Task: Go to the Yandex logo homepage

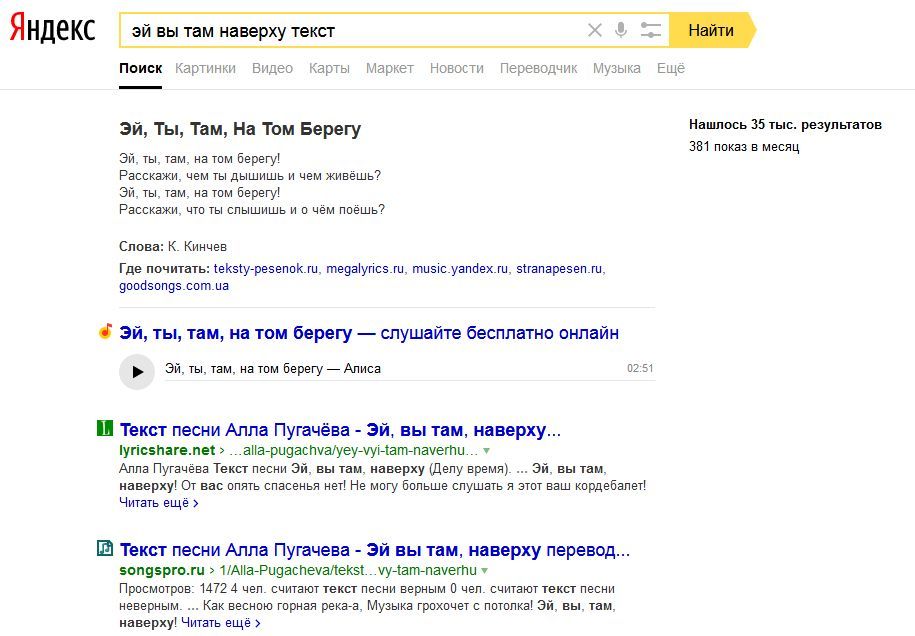Action: (x=52, y=30)
